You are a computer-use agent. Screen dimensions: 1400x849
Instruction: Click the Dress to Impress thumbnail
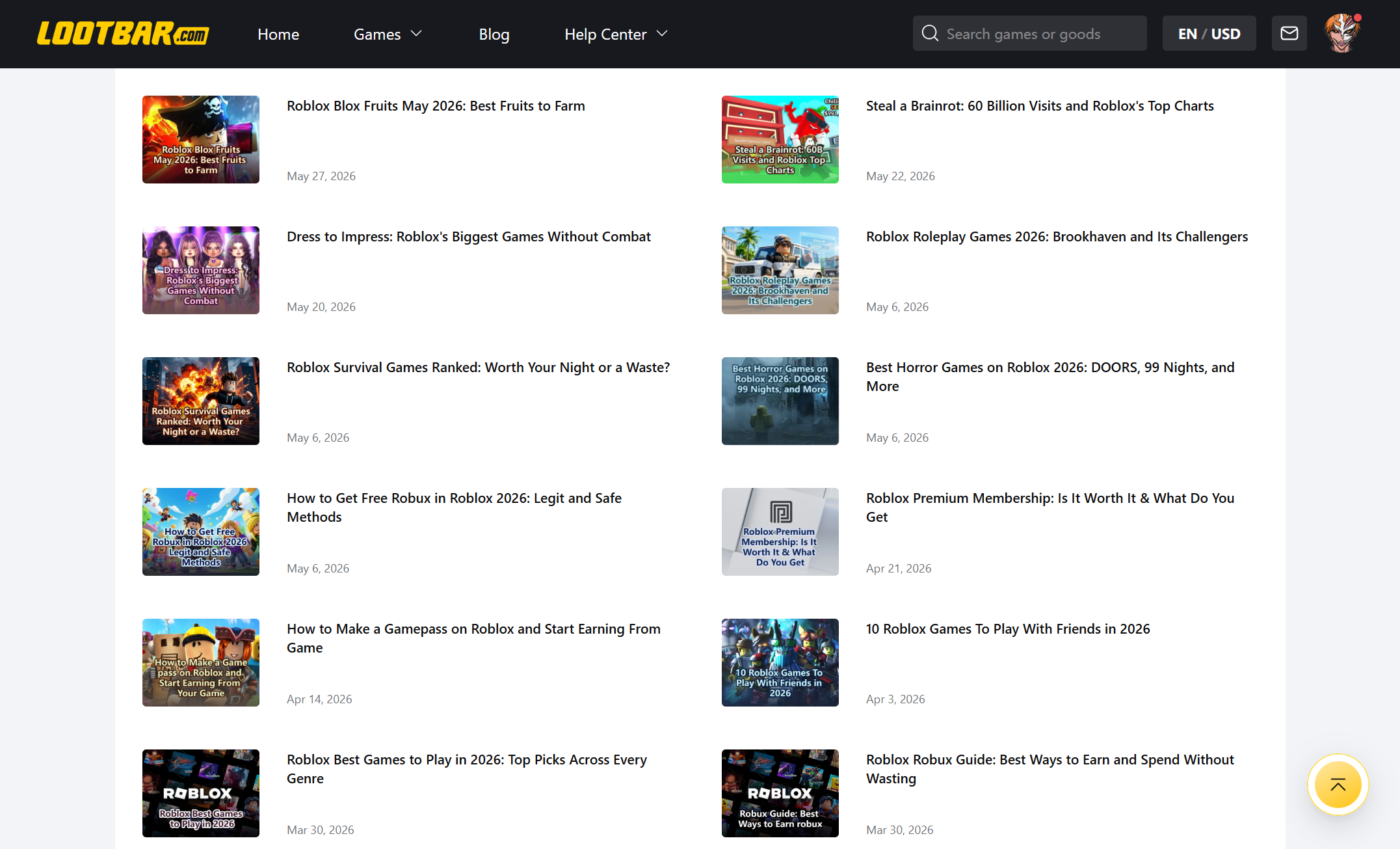point(201,270)
